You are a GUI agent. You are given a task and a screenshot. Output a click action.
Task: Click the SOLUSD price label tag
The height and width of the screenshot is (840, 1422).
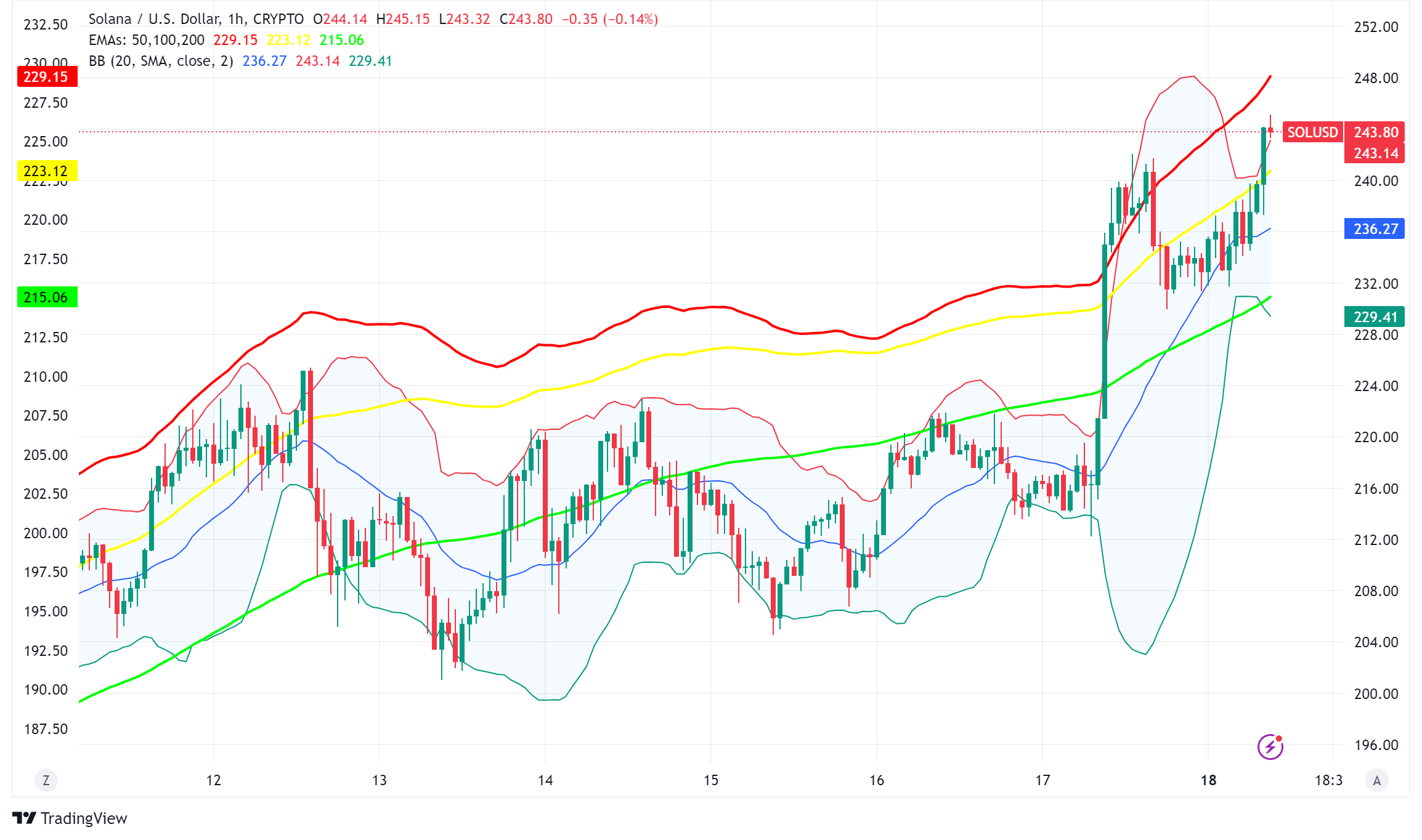point(1312,132)
